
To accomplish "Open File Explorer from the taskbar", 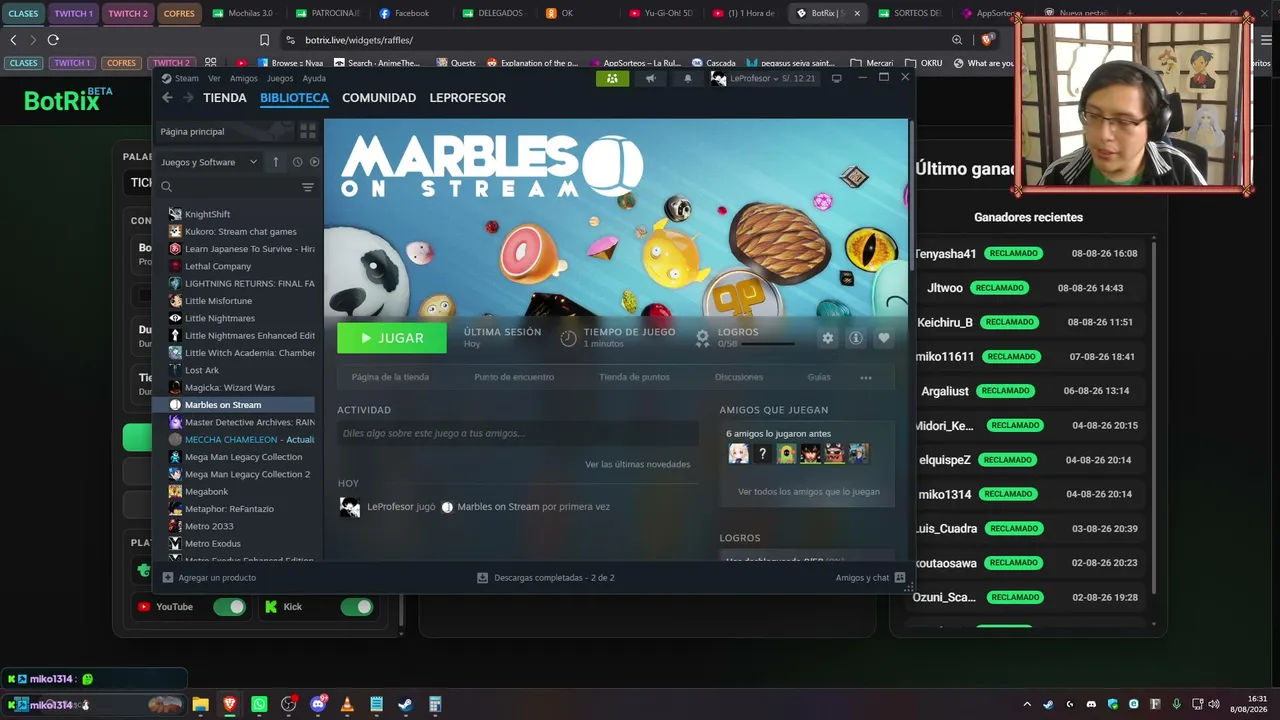I will coord(200,705).
